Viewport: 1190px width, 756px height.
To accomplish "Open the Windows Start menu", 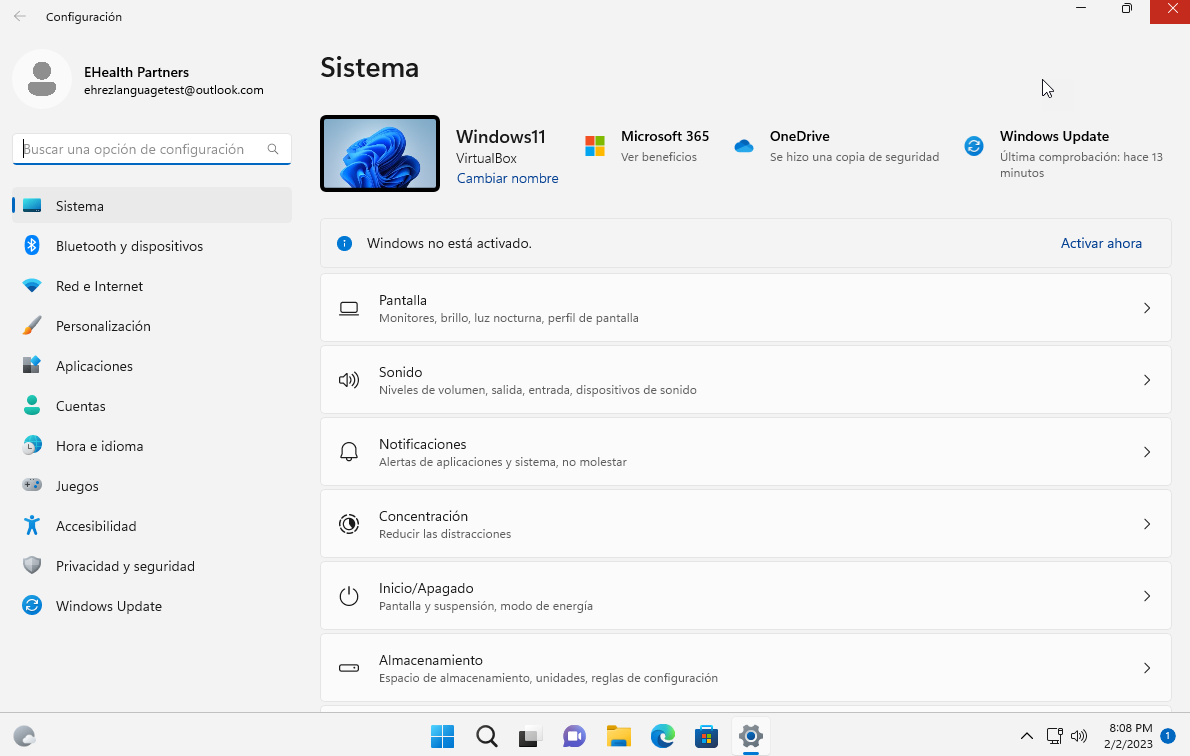I will pos(442,736).
